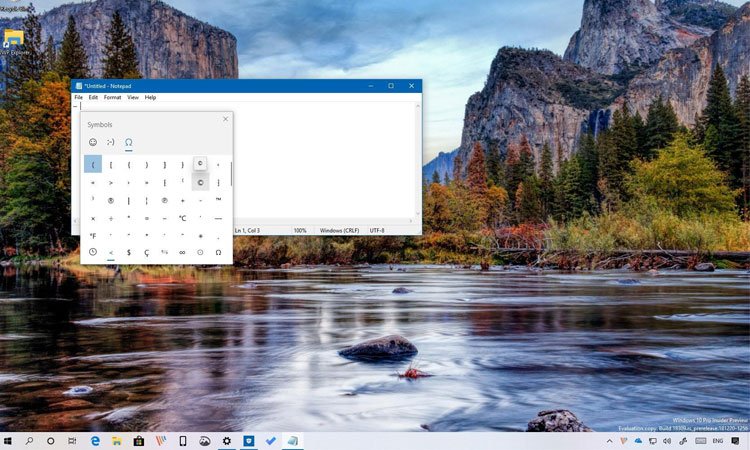Select the dollar sign currency category
Image resolution: width=750 pixels, height=450 pixels.
click(x=128, y=253)
